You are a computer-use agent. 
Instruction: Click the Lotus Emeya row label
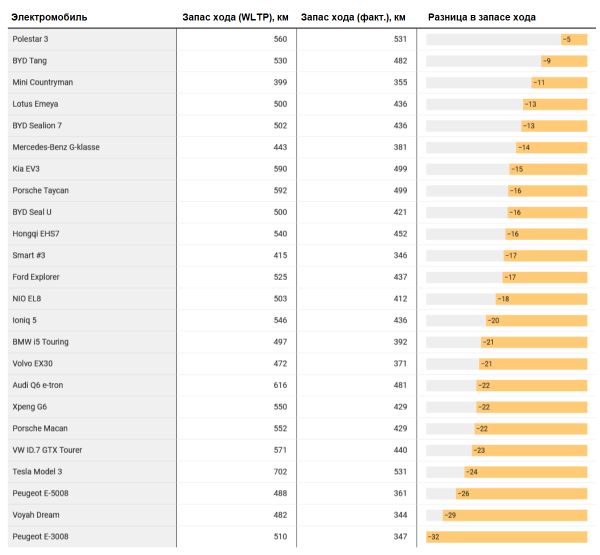[x=35, y=104]
